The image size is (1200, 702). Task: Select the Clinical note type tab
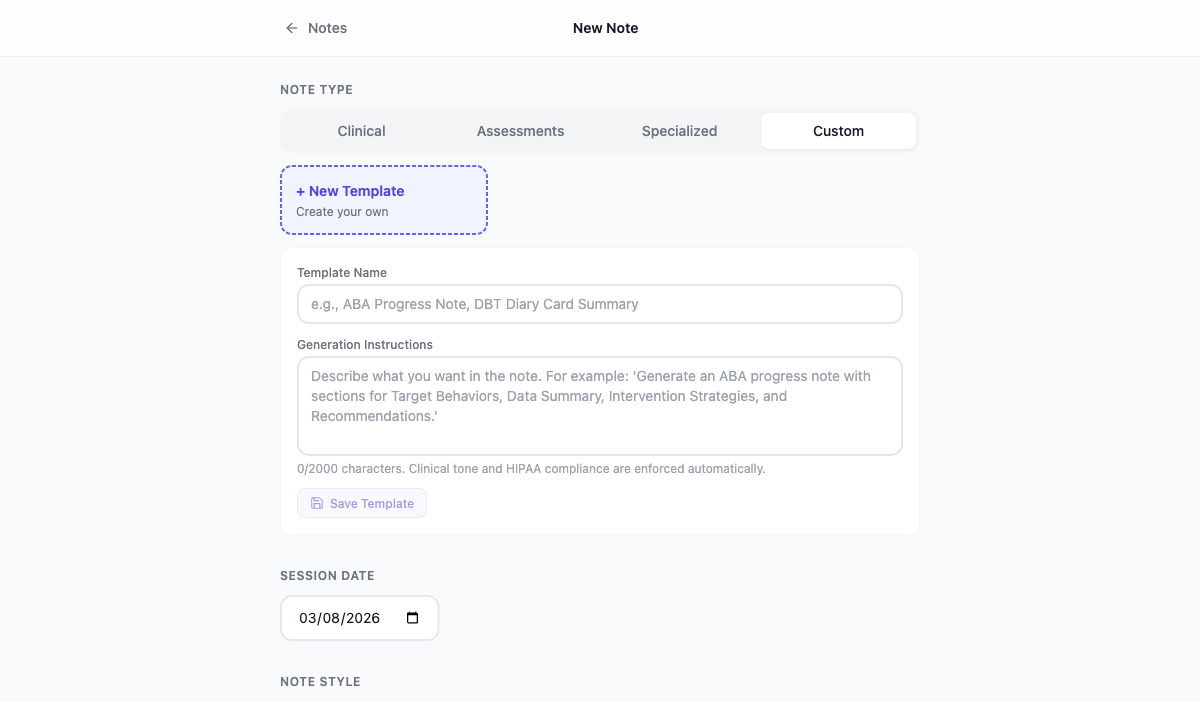click(x=361, y=130)
